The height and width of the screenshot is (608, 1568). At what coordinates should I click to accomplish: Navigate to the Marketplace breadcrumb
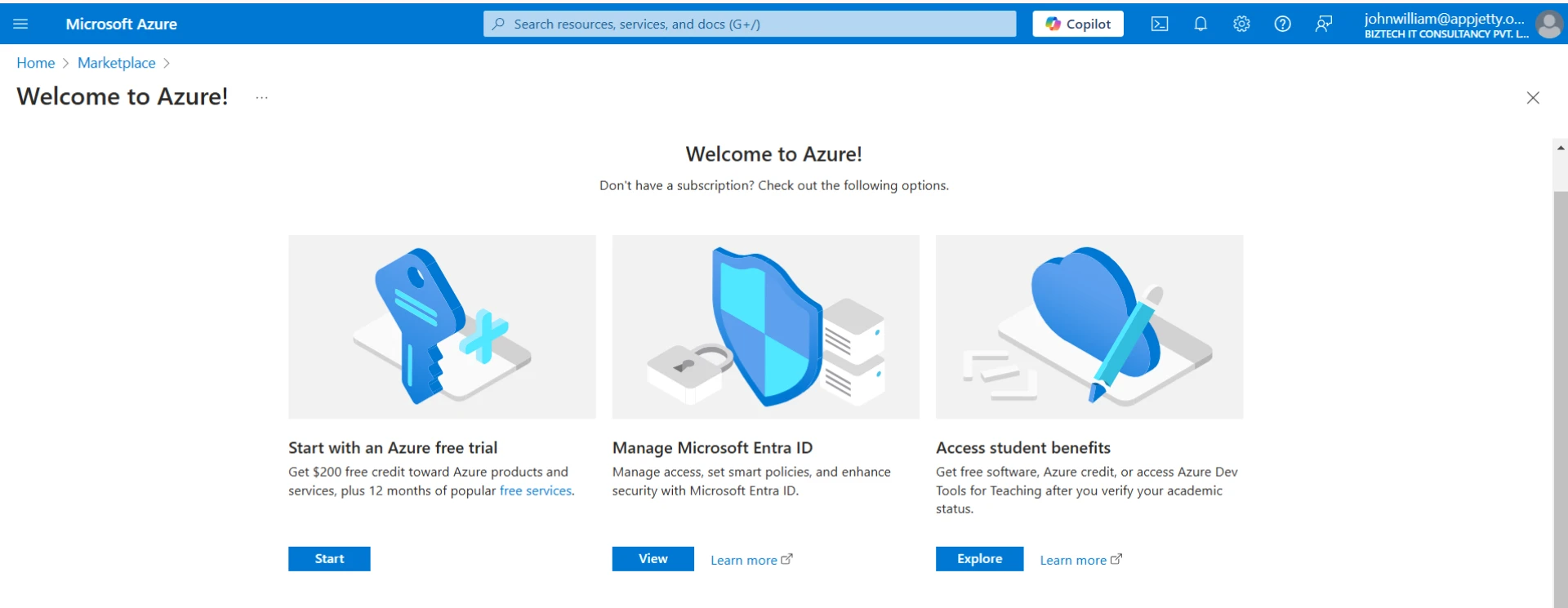[116, 63]
